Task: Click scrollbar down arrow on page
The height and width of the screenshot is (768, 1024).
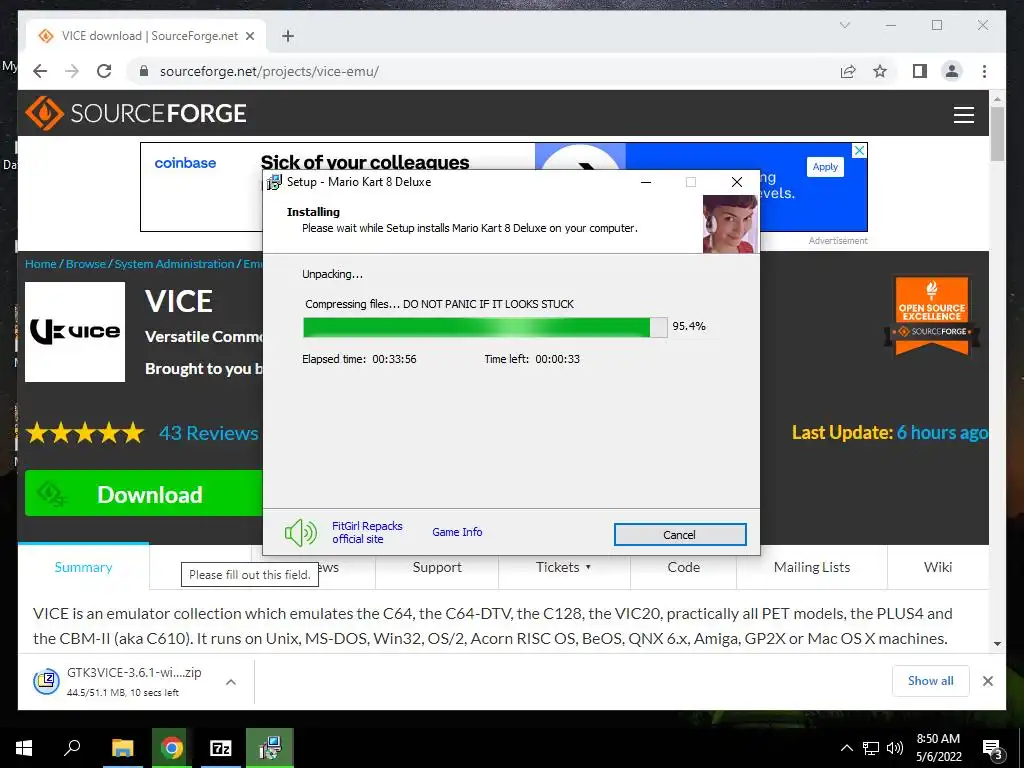Action: tap(997, 644)
